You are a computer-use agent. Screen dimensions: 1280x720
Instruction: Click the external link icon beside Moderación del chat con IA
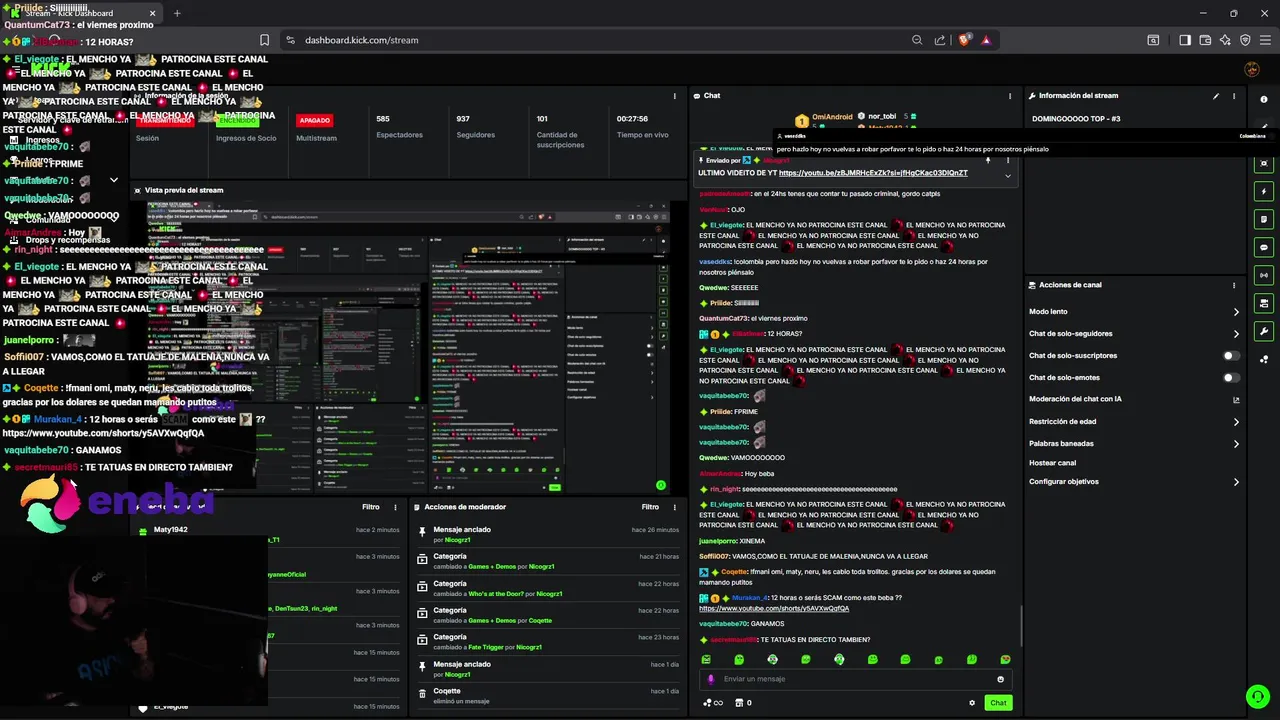pyautogui.click(x=1236, y=399)
